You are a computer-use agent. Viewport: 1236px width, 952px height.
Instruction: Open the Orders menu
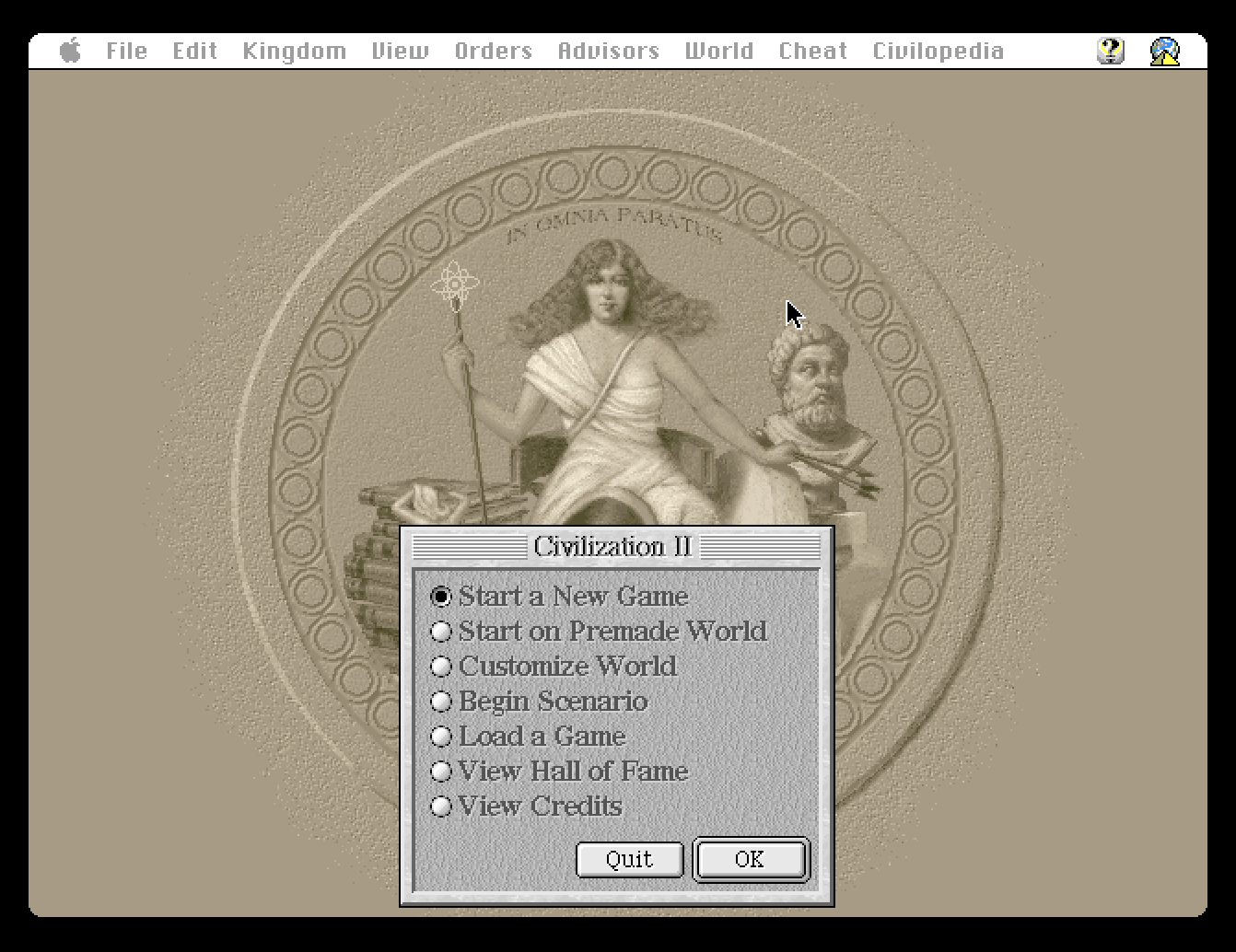[494, 51]
